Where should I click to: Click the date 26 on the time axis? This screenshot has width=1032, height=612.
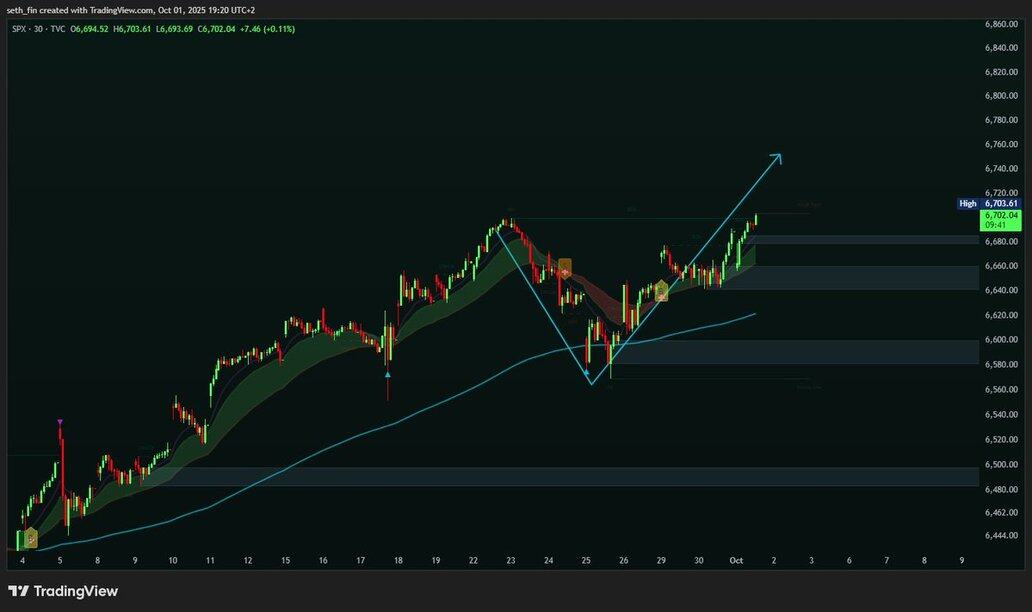(623, 561)
